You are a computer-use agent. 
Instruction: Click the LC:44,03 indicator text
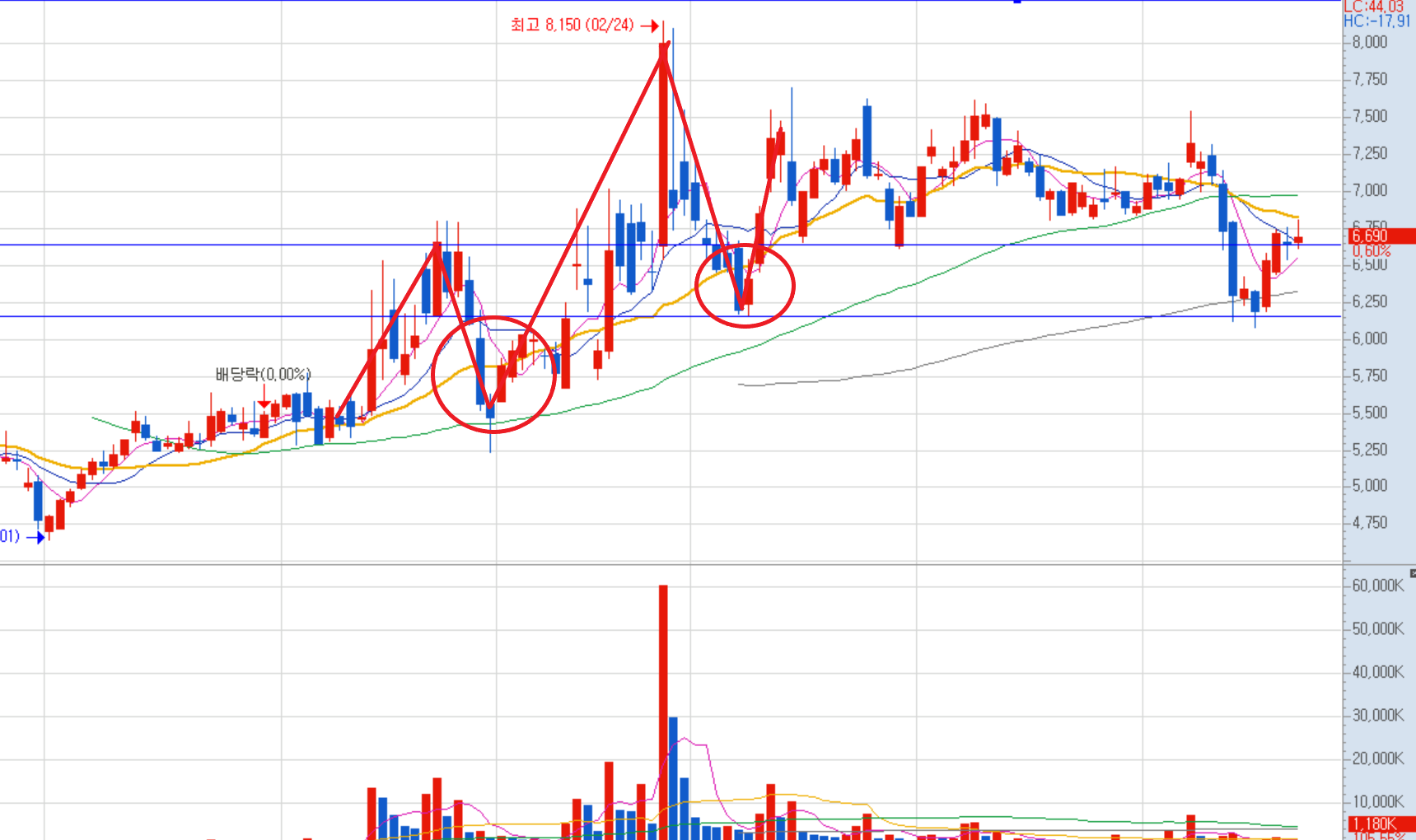[x=1373, y=7]
